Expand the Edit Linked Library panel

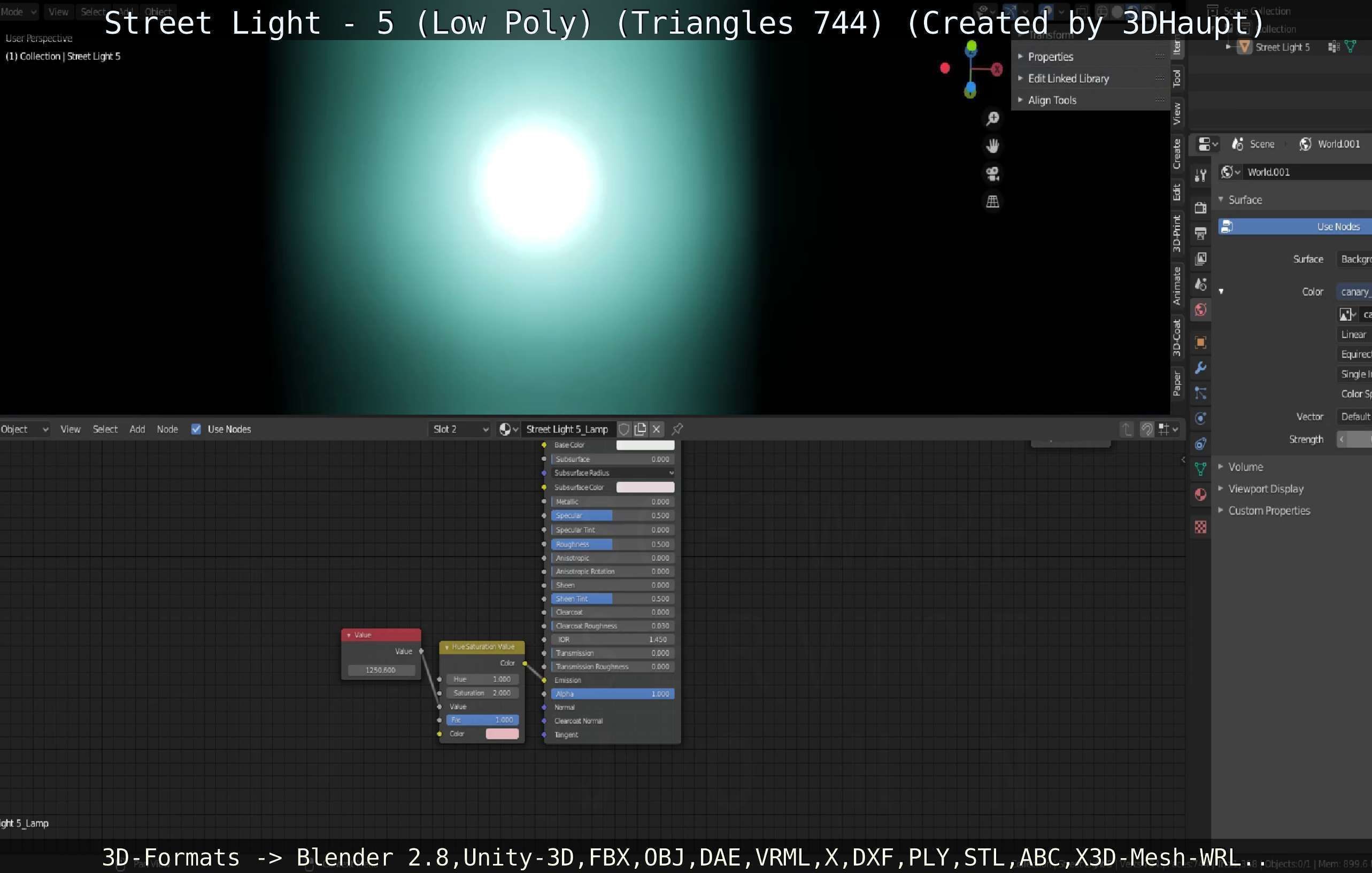click(x=1068, y=79)
